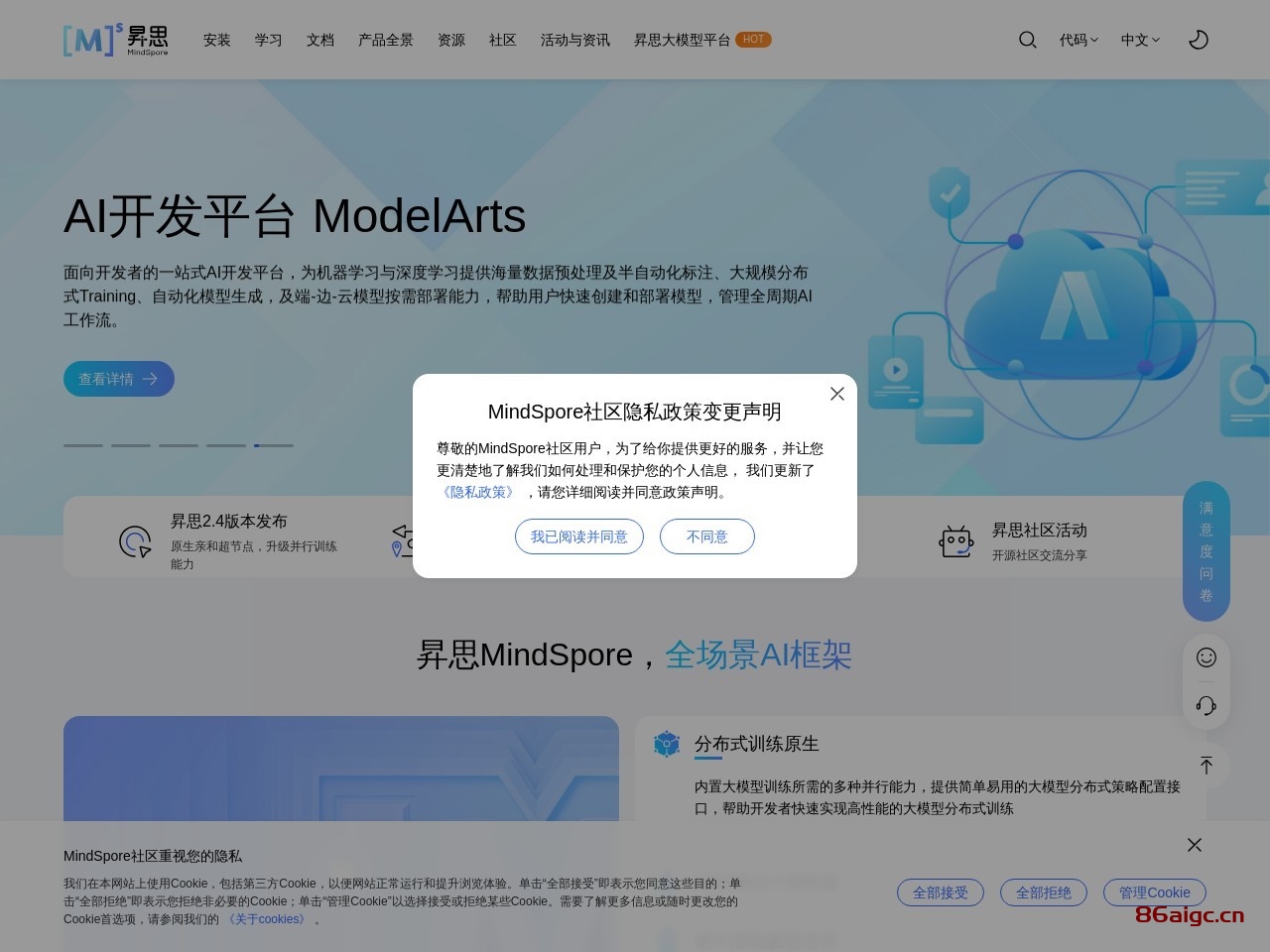Open the 满意度问卷 side tab
Viewport: 1270px width, 952px height.
[1206, 551]
